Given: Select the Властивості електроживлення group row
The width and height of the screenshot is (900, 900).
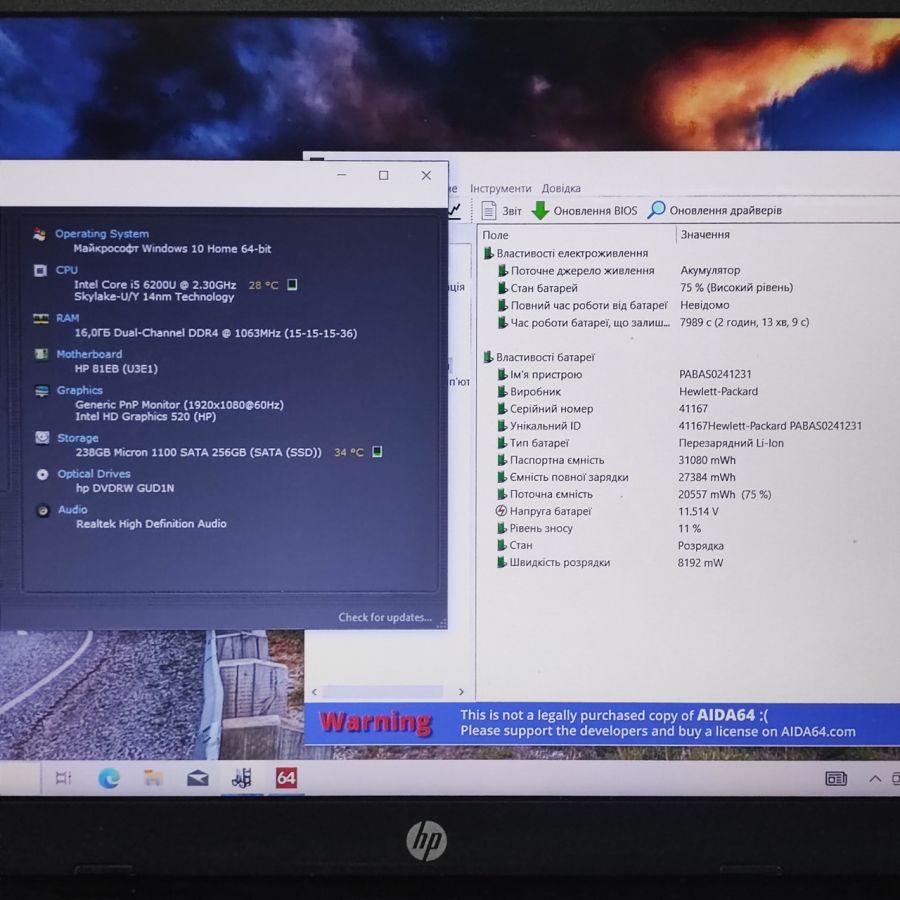Looking at the screenshot, I should pyautogui.click(x=565, y=253).
